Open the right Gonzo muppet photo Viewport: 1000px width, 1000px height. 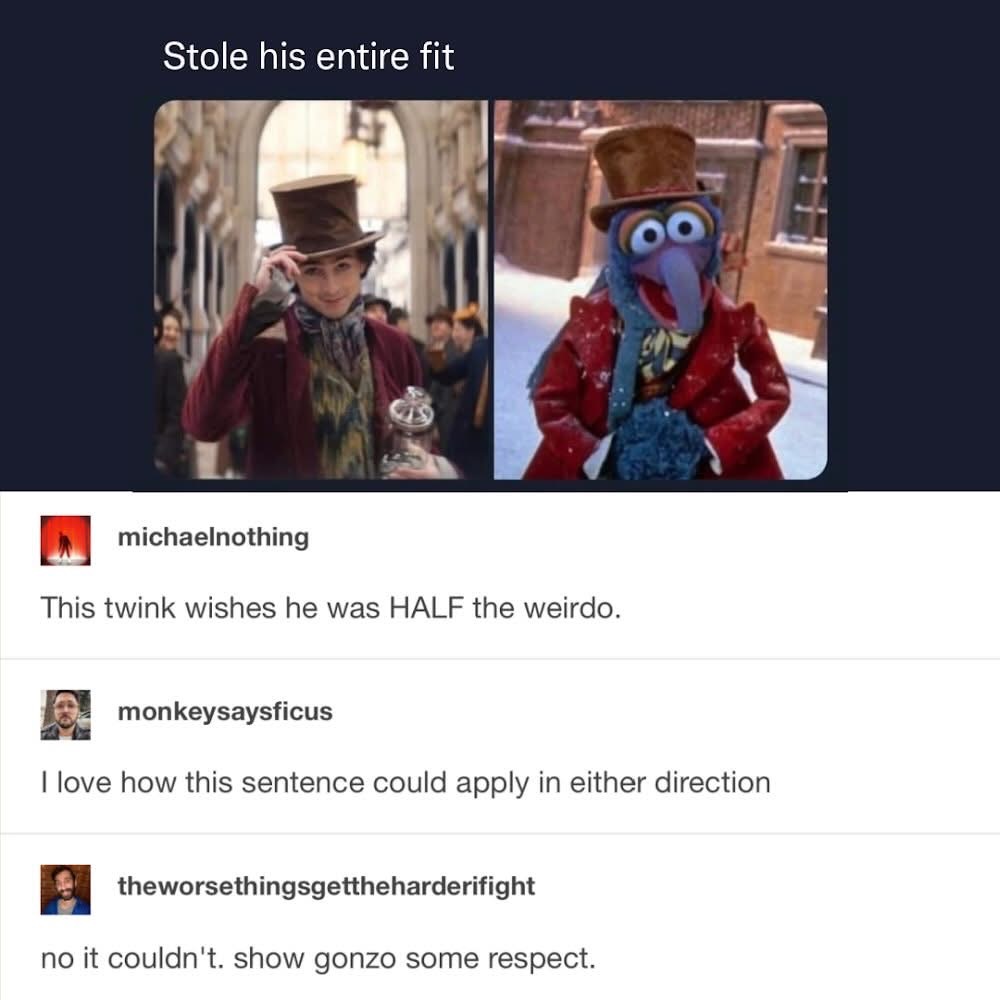coord(661,290)
